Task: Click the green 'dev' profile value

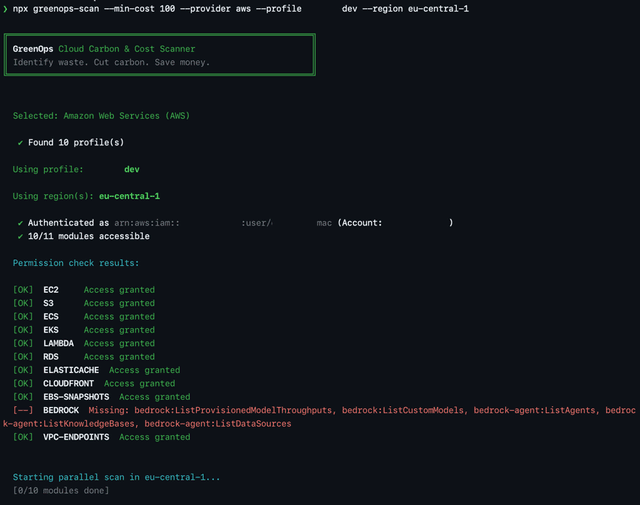Action: click(x=132, y=169)
